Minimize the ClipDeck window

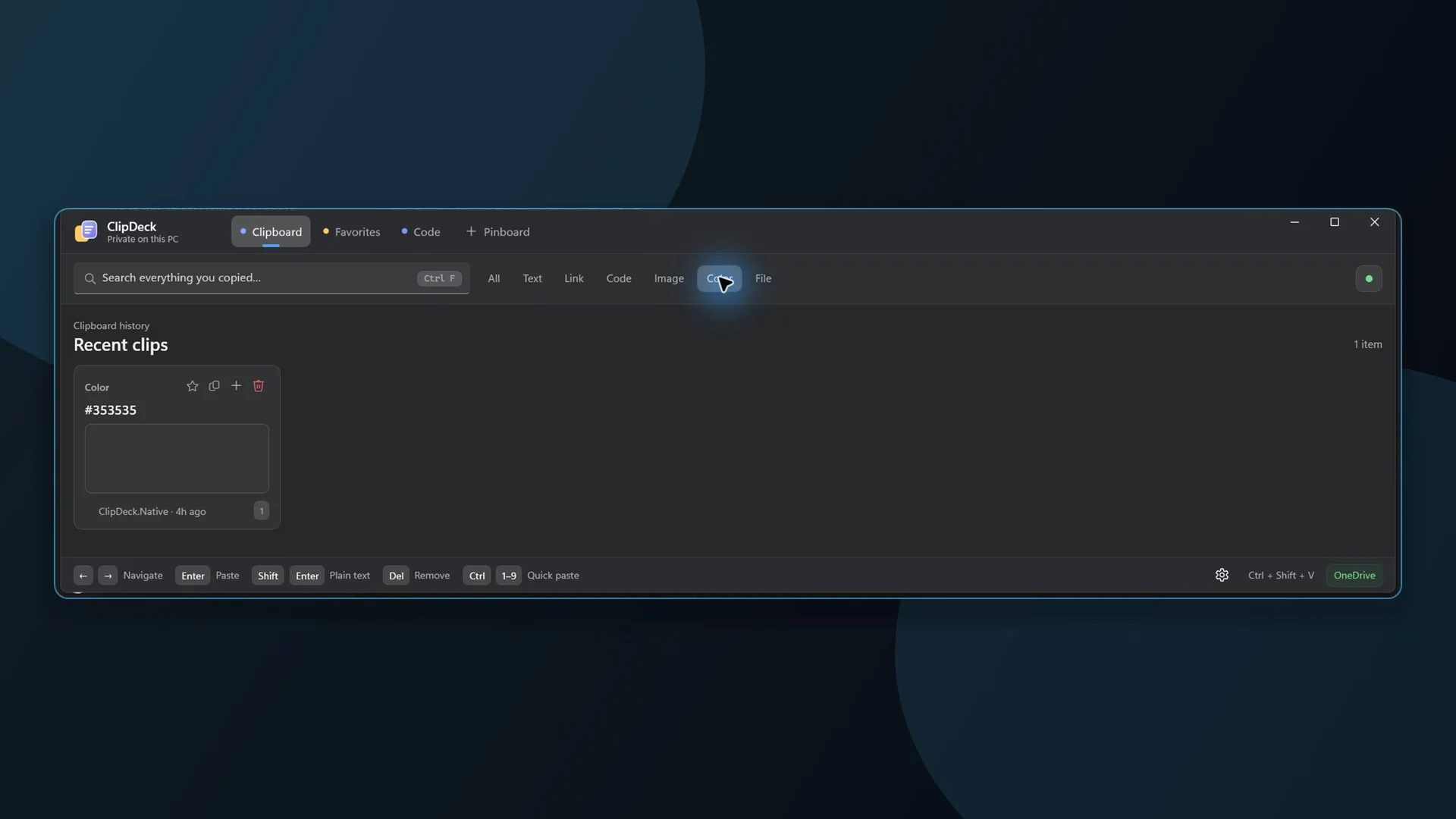point(1294,222)
